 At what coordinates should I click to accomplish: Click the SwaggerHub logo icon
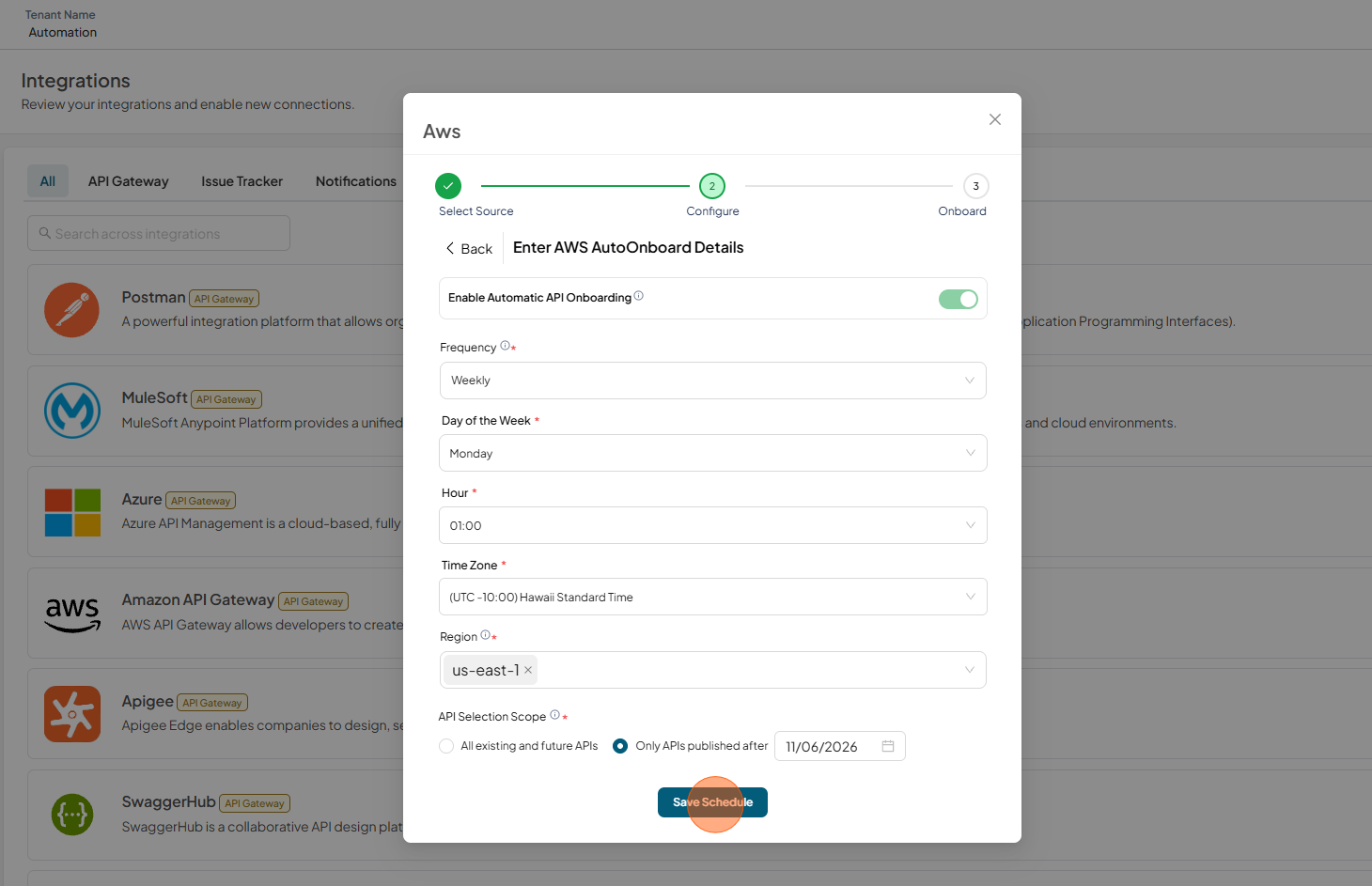[72, 815]
